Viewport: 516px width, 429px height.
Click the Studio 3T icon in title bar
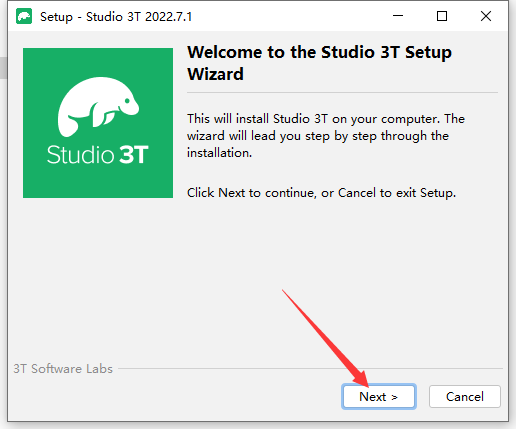[24, 16]
